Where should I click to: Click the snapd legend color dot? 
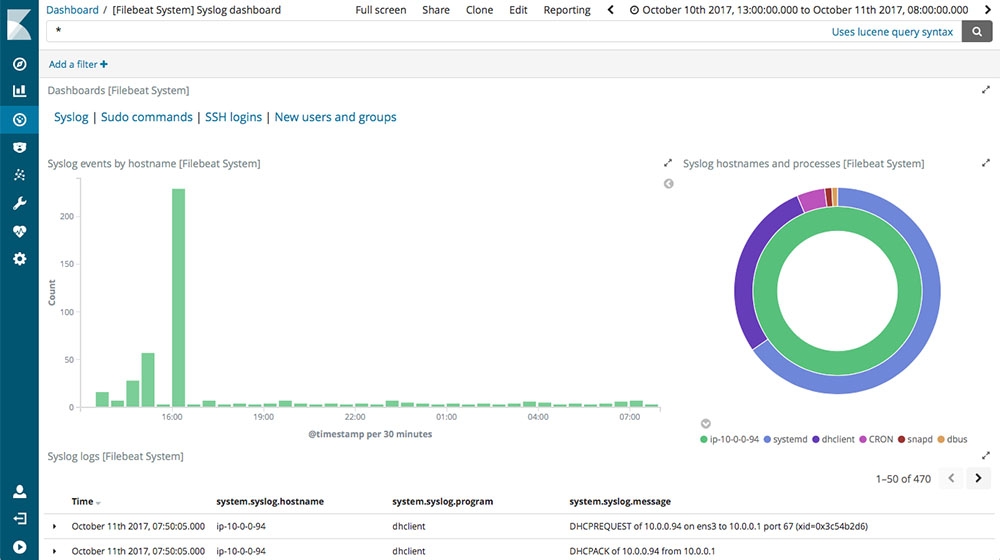901,439
